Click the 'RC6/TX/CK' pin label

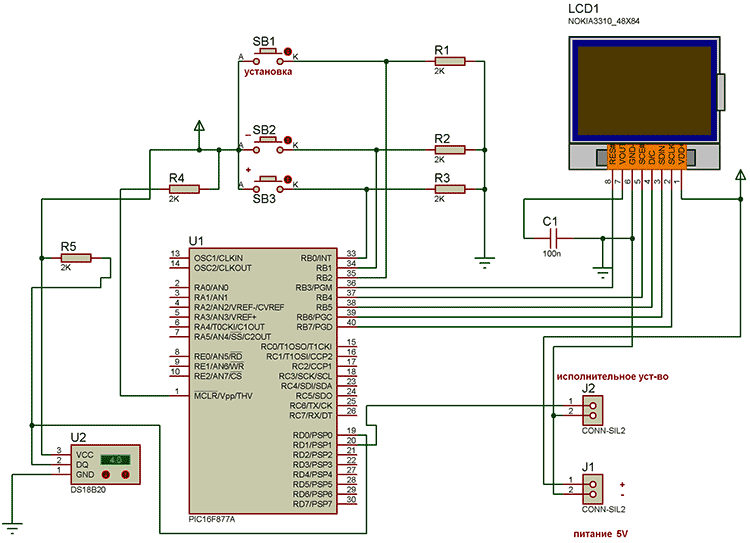(311, 406)
